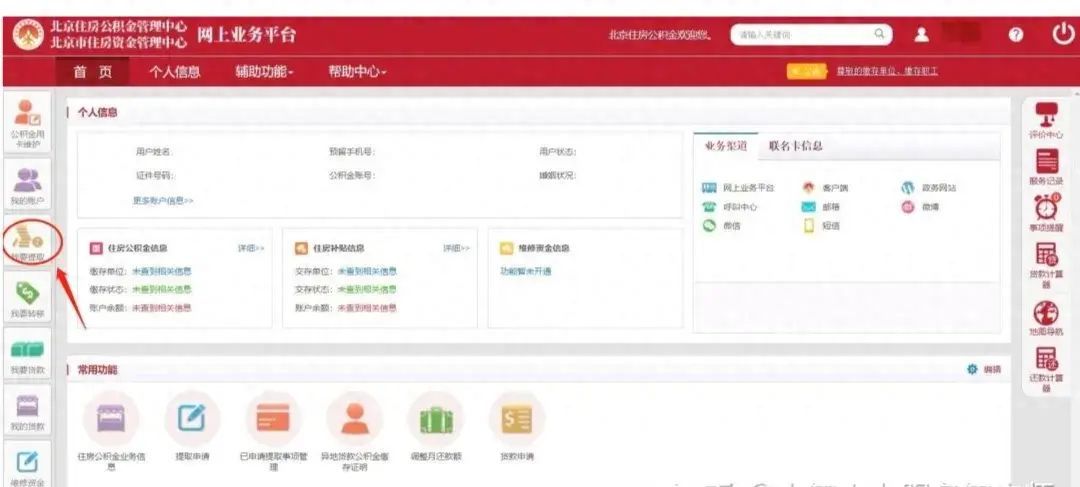
Task: Click 已申请提取事项管理 shortcut icon
Action: coord(273,418)
